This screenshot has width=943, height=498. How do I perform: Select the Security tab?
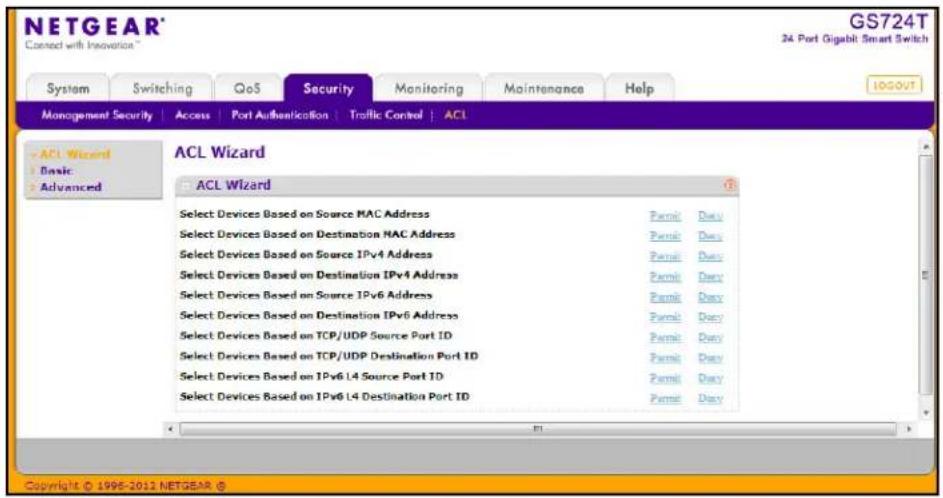[328, 88]
